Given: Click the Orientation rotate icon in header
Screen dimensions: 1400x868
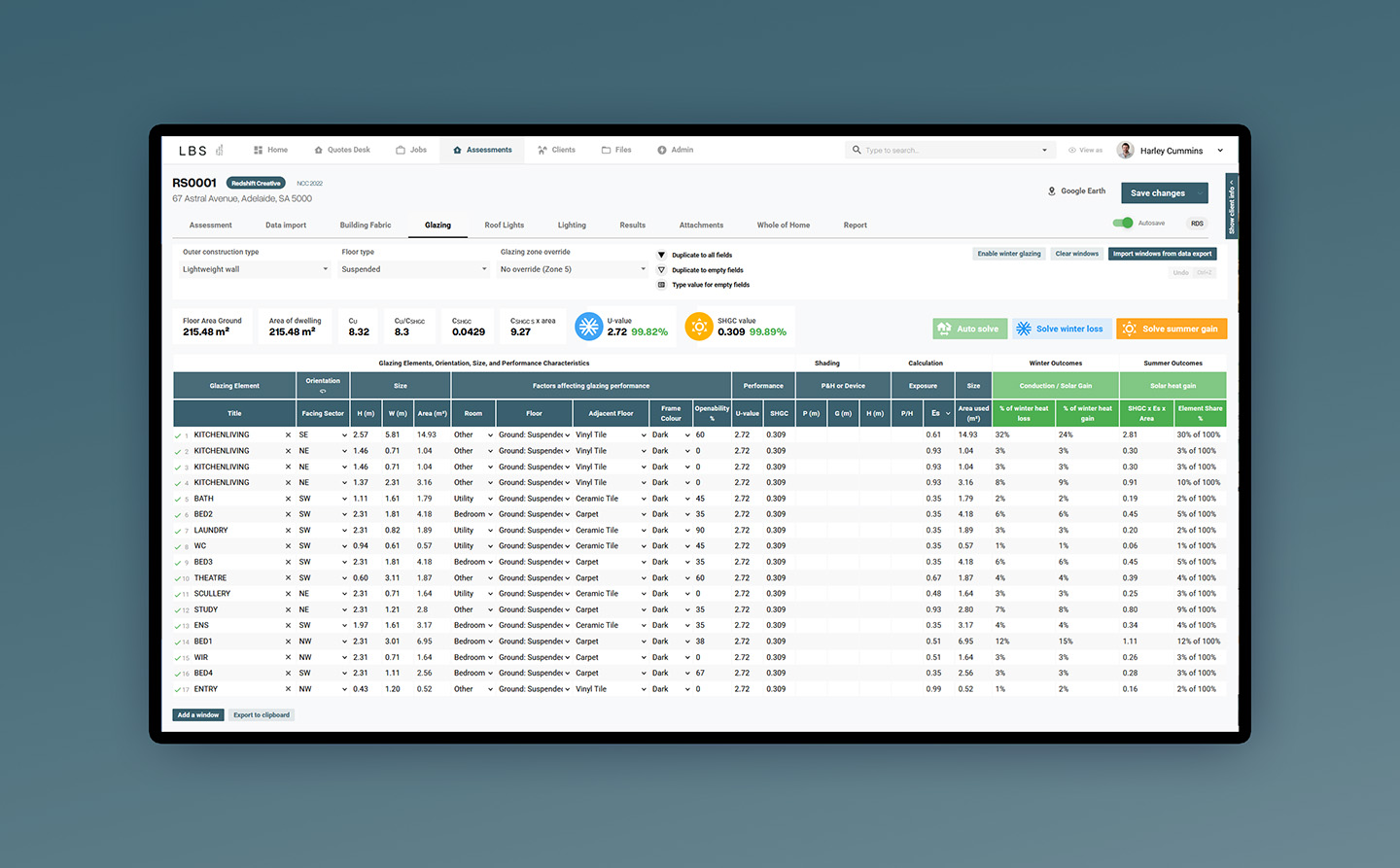Looking at the screenshot, I should click(x=323, y=391).
